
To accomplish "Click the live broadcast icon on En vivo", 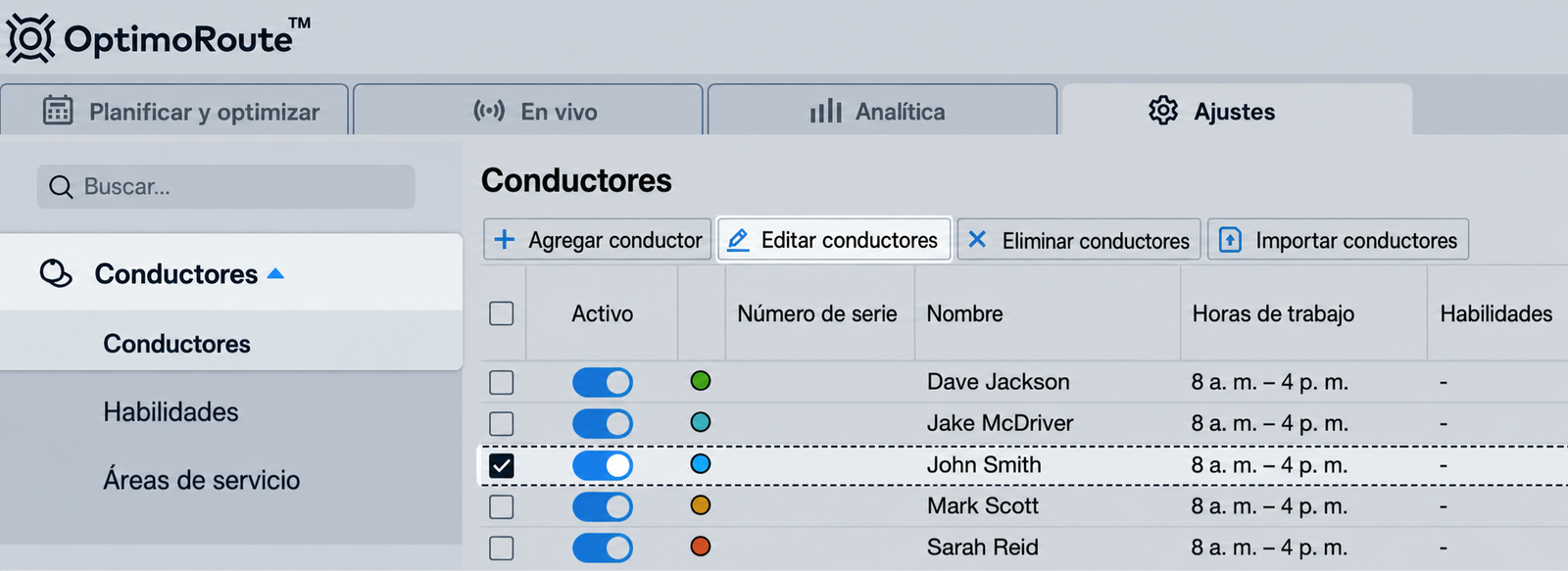I will [x=489, y=110].
